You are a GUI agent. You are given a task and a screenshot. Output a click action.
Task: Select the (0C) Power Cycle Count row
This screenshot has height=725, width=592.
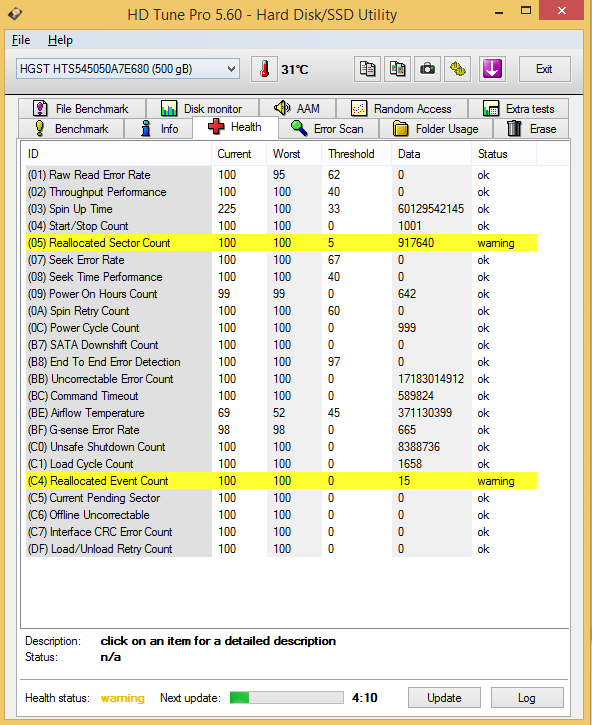point(281,328)
